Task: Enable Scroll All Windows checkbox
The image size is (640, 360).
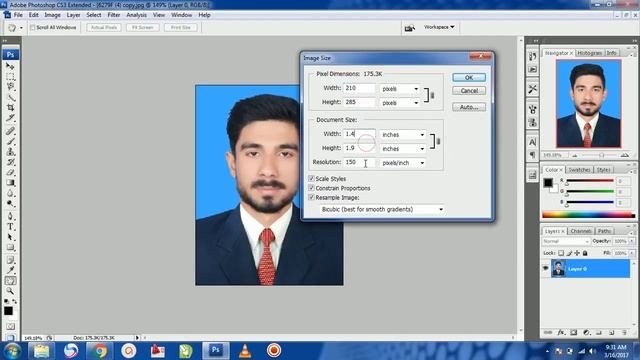Action: pos(33,27)
